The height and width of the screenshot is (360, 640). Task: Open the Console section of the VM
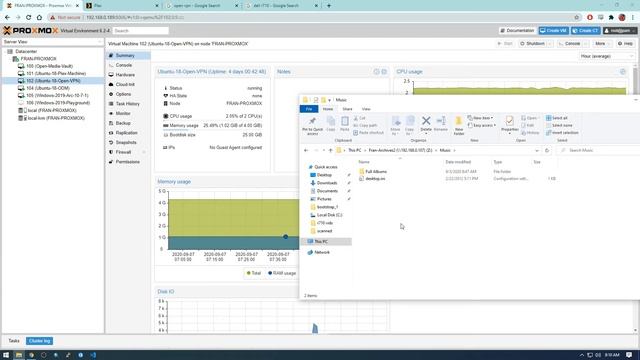point(124,65)
